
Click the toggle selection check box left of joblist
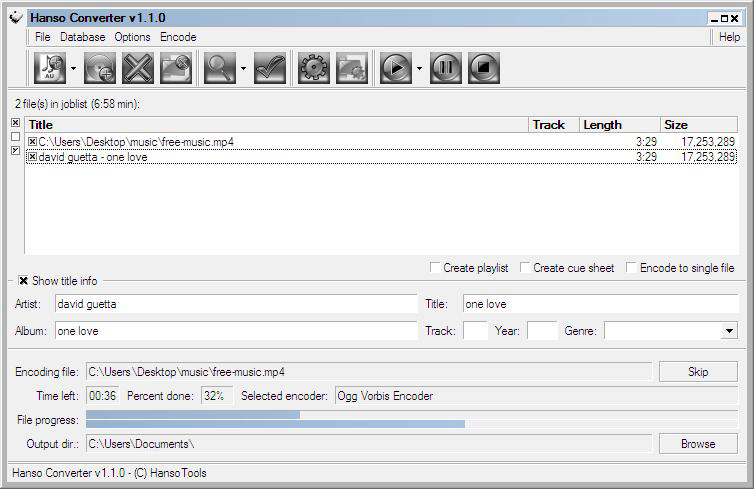tap(15, 150)
